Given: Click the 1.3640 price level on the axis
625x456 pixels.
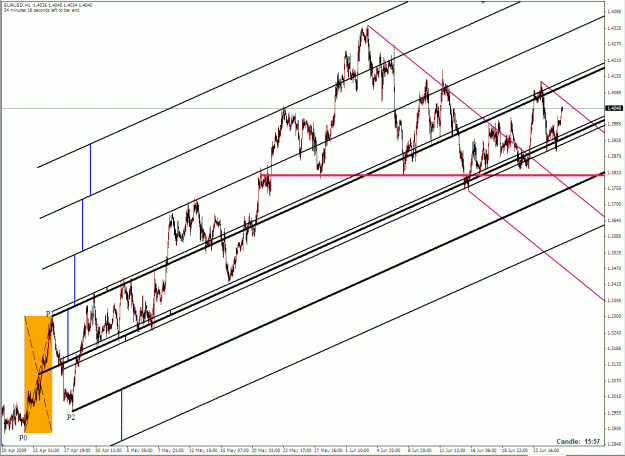Looking at the screenshot, I should coord(612,220).
